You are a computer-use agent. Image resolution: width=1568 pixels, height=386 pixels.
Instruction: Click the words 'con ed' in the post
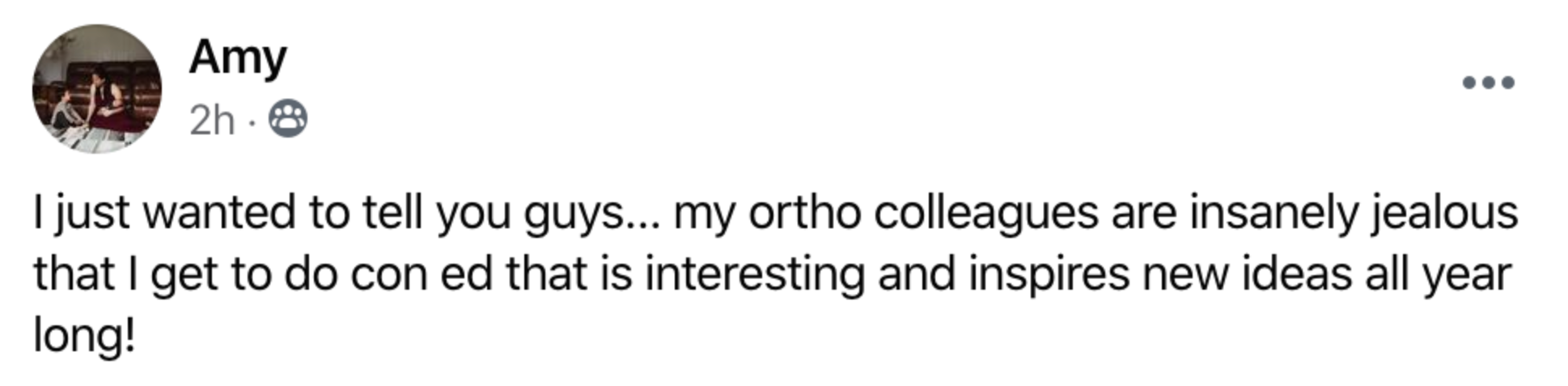point(421,274)
